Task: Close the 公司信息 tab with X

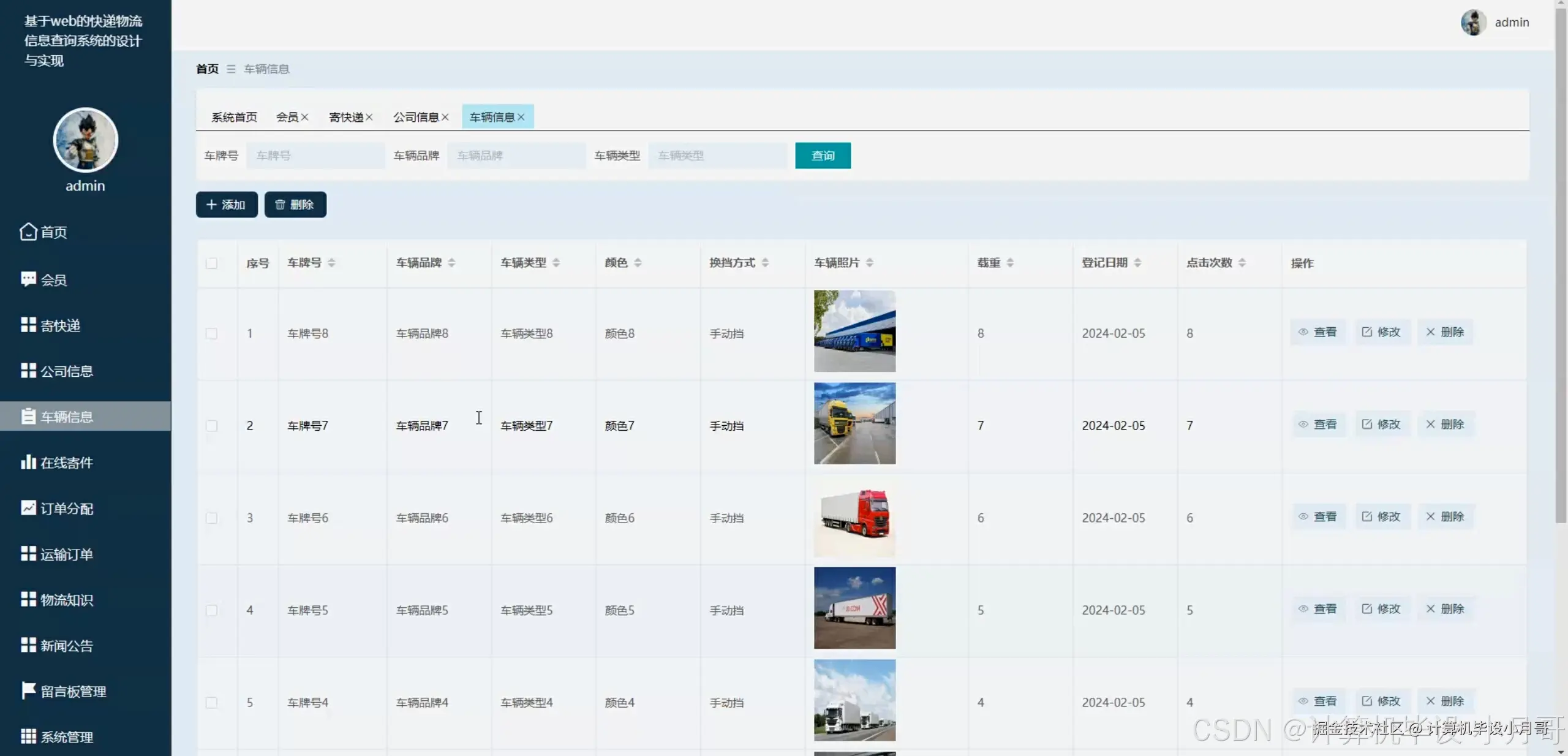Action: (445, 117)
